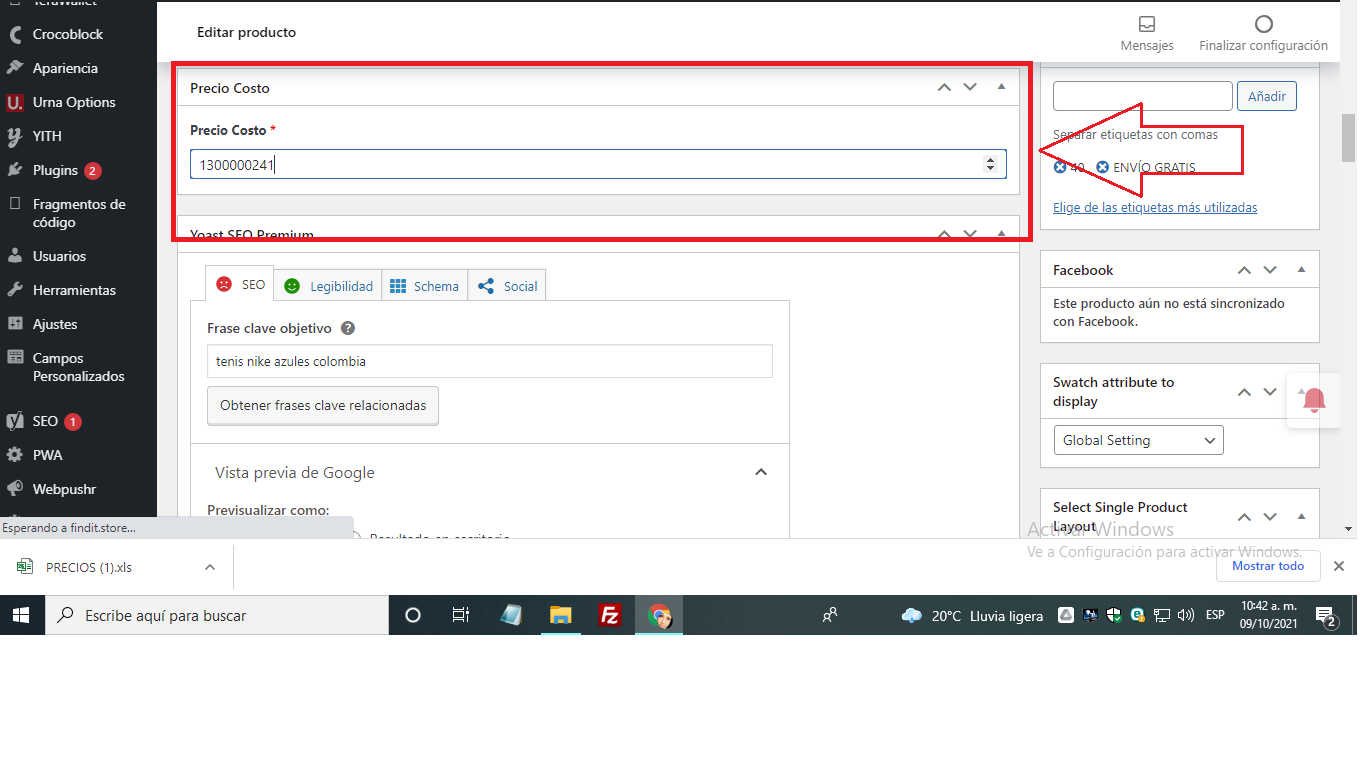Click the Finalizar configuración circle icon
Image resolution: width=1360 pixels, height=768 pixels.
pyautogui.click(x=1264, y=24)
